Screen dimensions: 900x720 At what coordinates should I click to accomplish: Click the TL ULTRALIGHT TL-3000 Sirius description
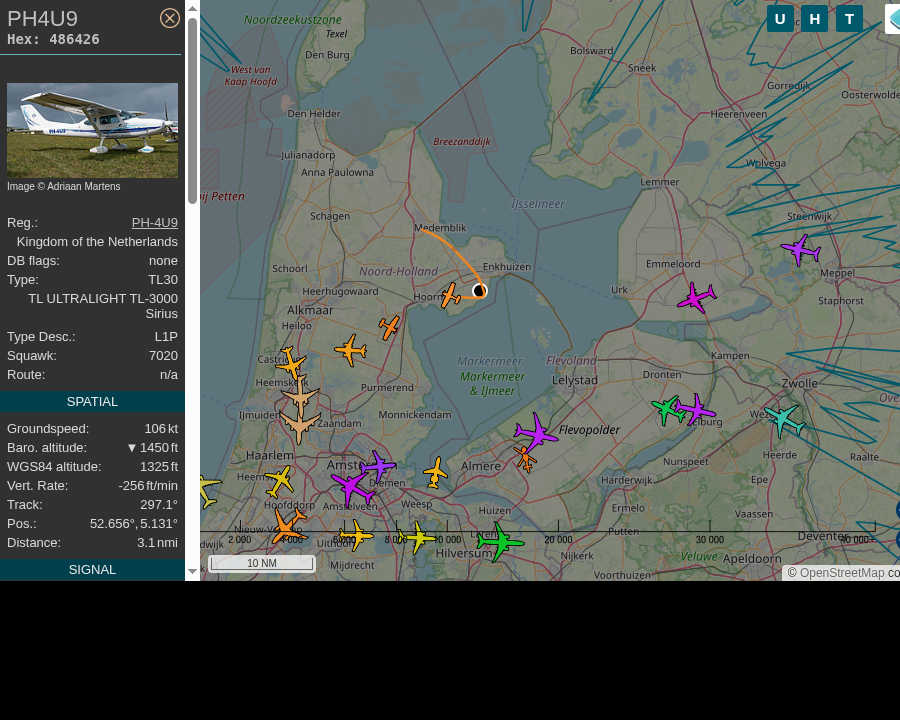pyautogui.click(x=103, y=306)
